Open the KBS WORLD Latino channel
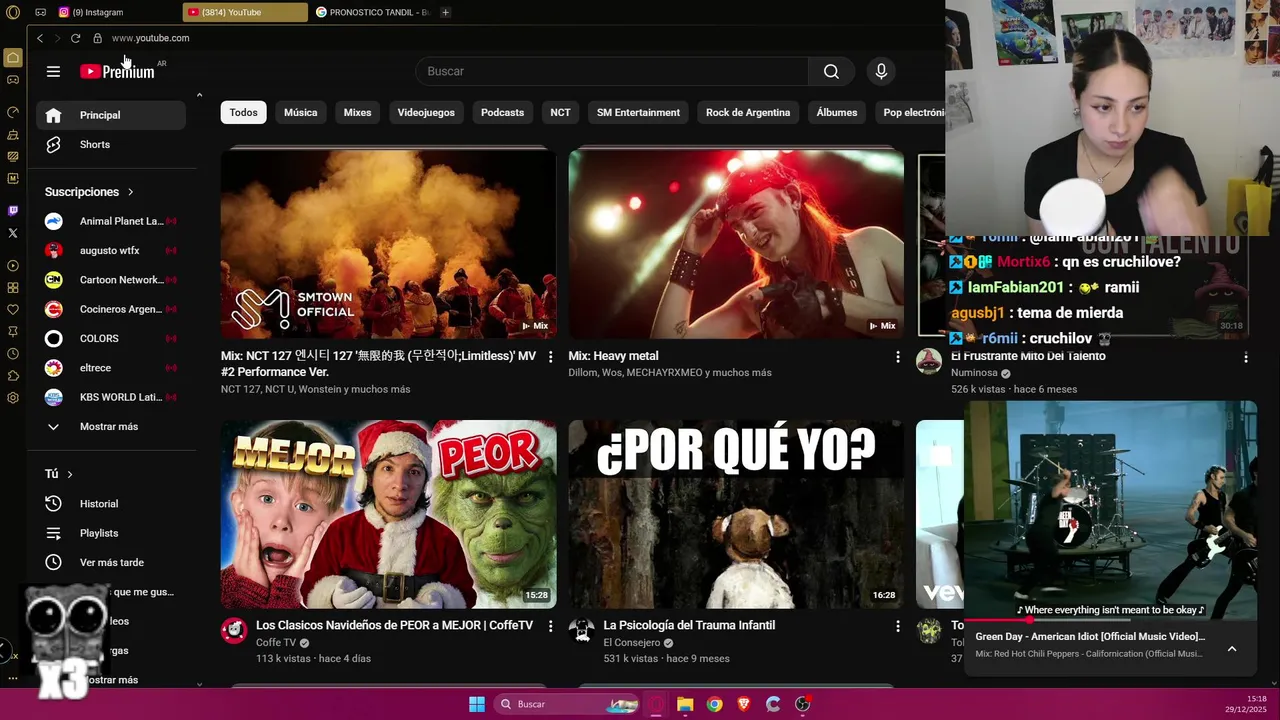The image size is (1280, 720). pyautogui.click(x=111, y=397)
